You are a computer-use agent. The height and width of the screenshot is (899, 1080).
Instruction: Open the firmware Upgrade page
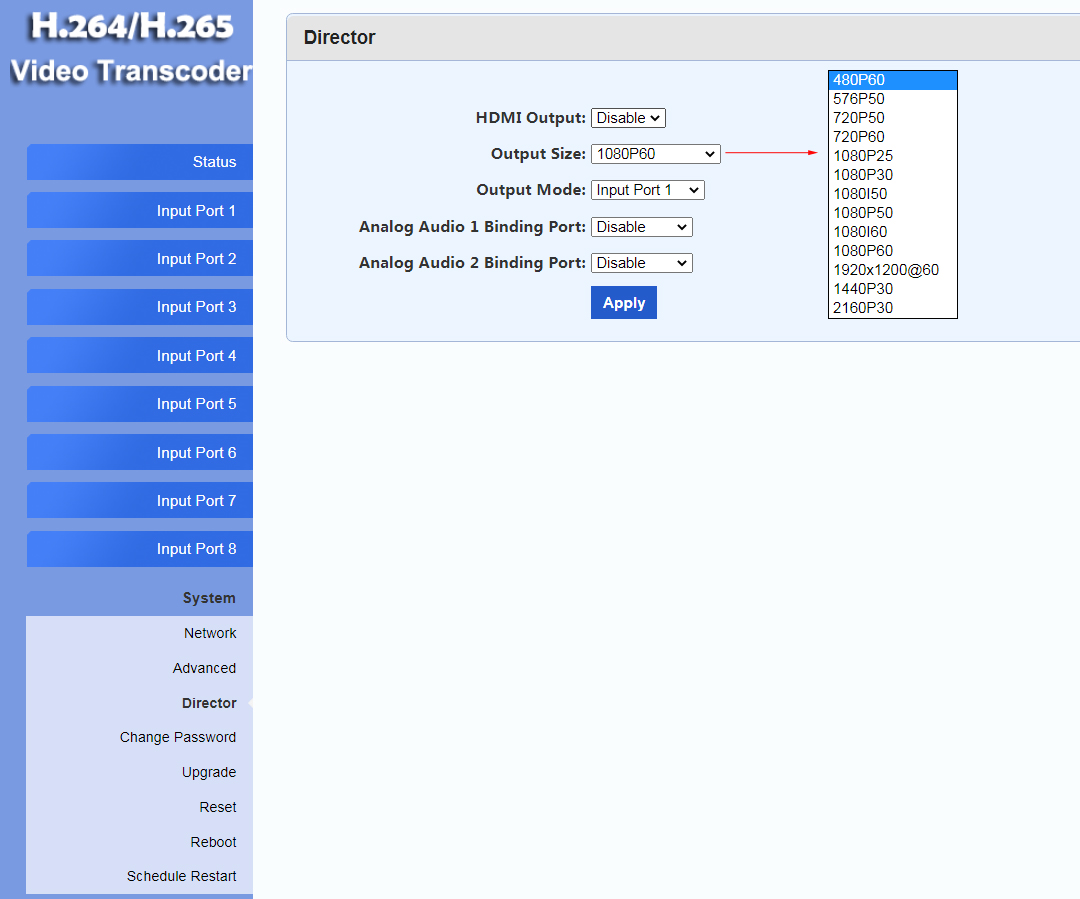tap(209, 772)
